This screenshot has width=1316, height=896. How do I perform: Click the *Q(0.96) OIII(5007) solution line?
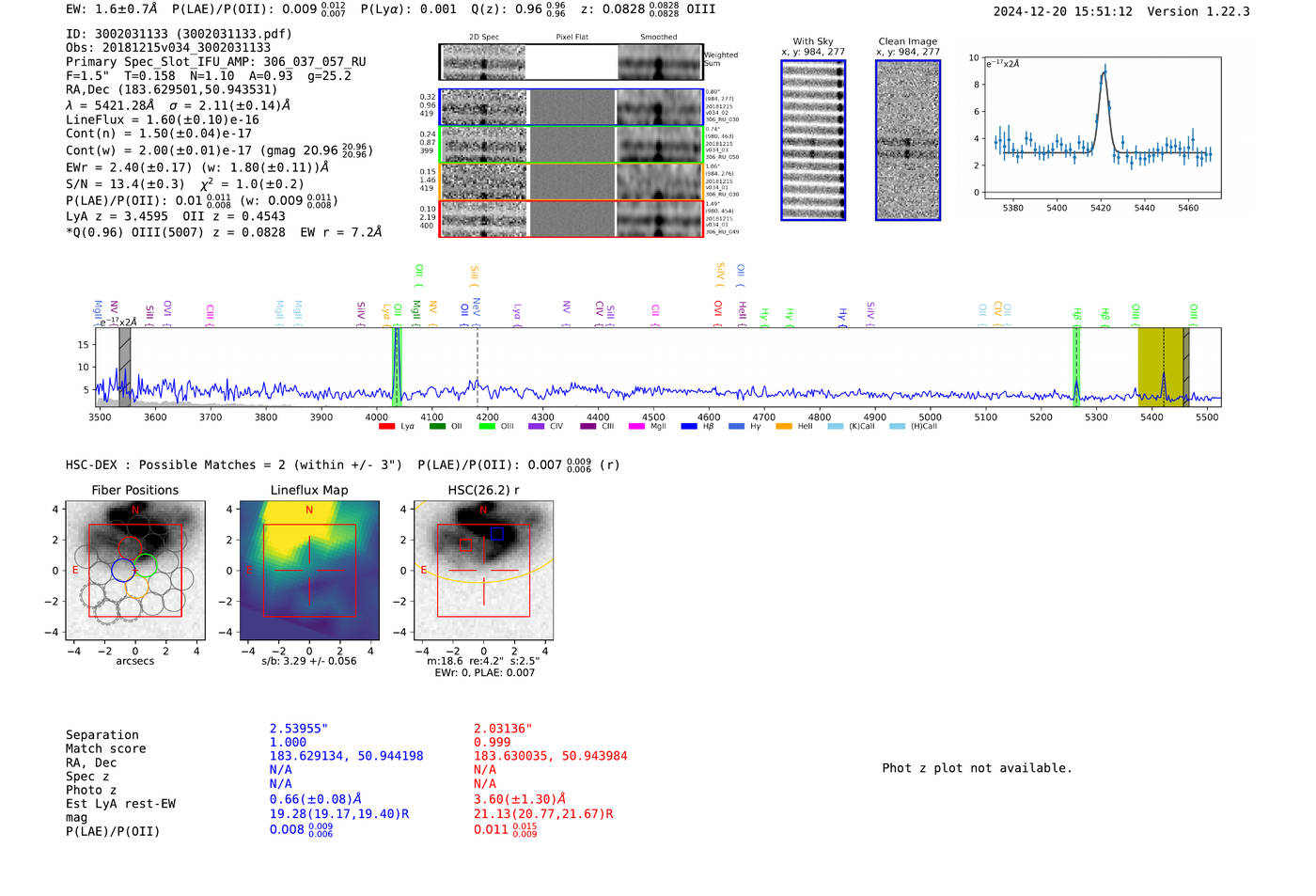coord(224,232)
